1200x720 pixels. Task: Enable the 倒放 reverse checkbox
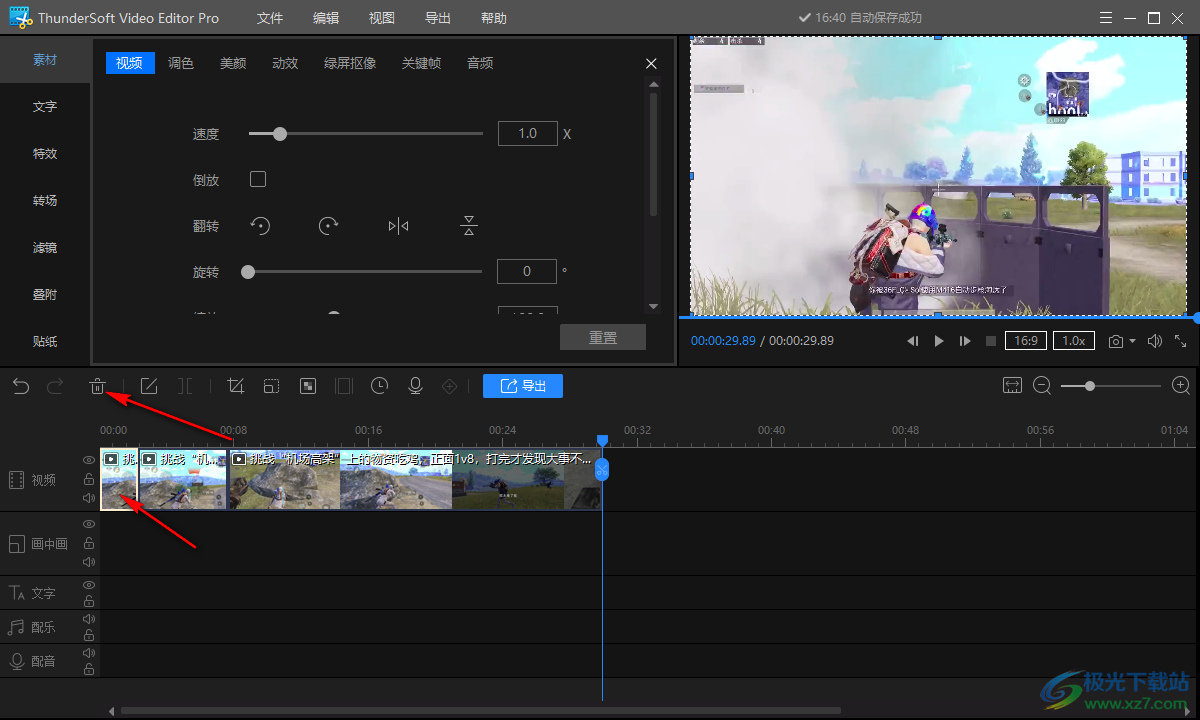pos(258,179)
